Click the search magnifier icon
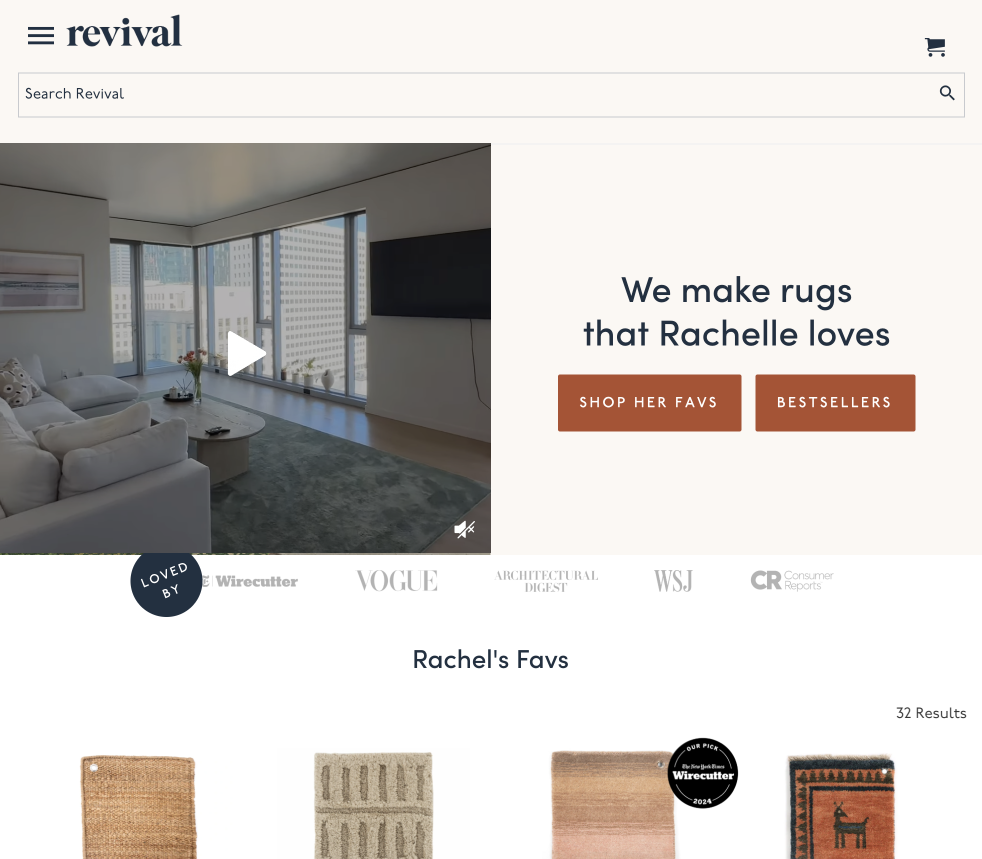The image size is (982, 859). click(947, 93)
